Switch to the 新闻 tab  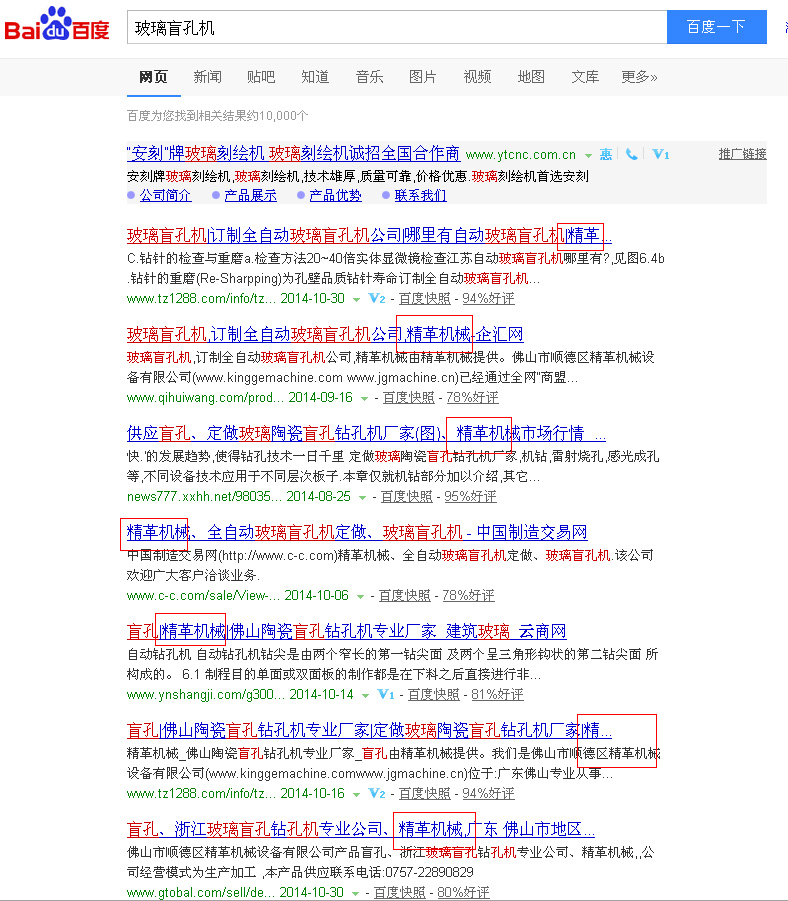coord(207,76)
